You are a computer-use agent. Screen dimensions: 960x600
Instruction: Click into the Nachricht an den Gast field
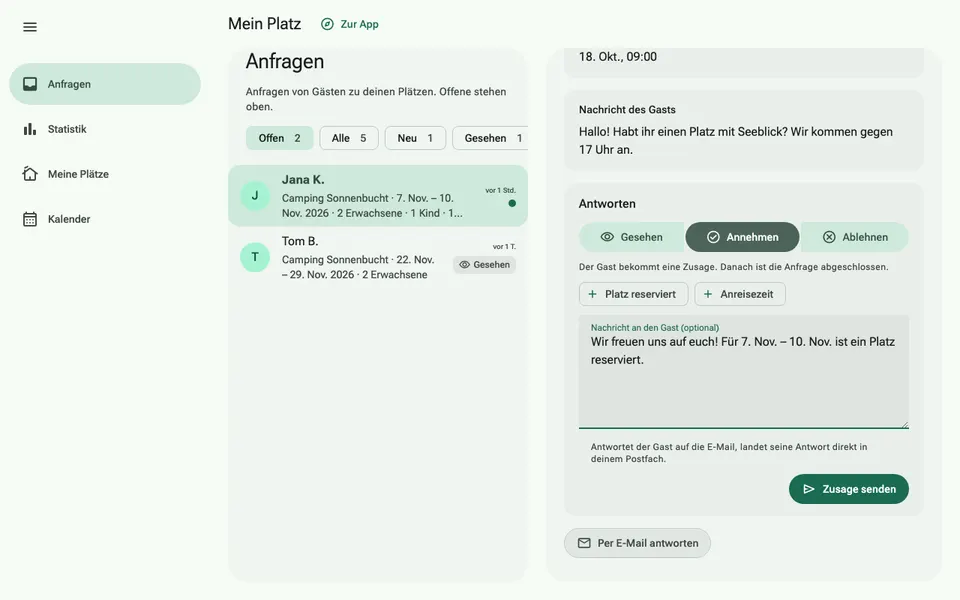coord(744,372)
